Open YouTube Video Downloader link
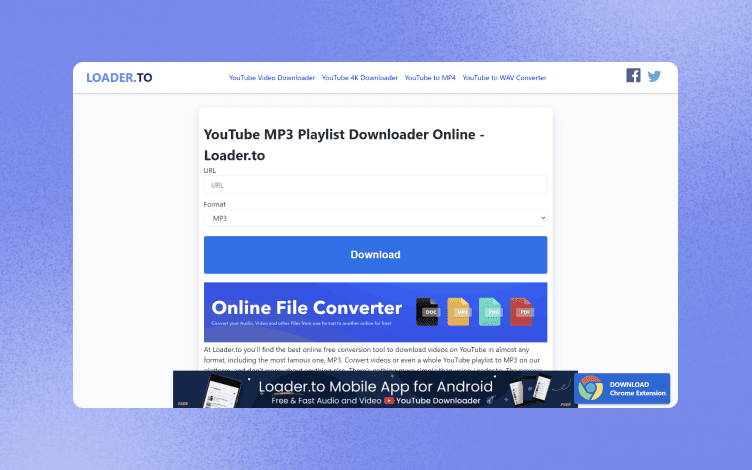The width and height of the screenshot is (752, 470). [x=271, y=78]
